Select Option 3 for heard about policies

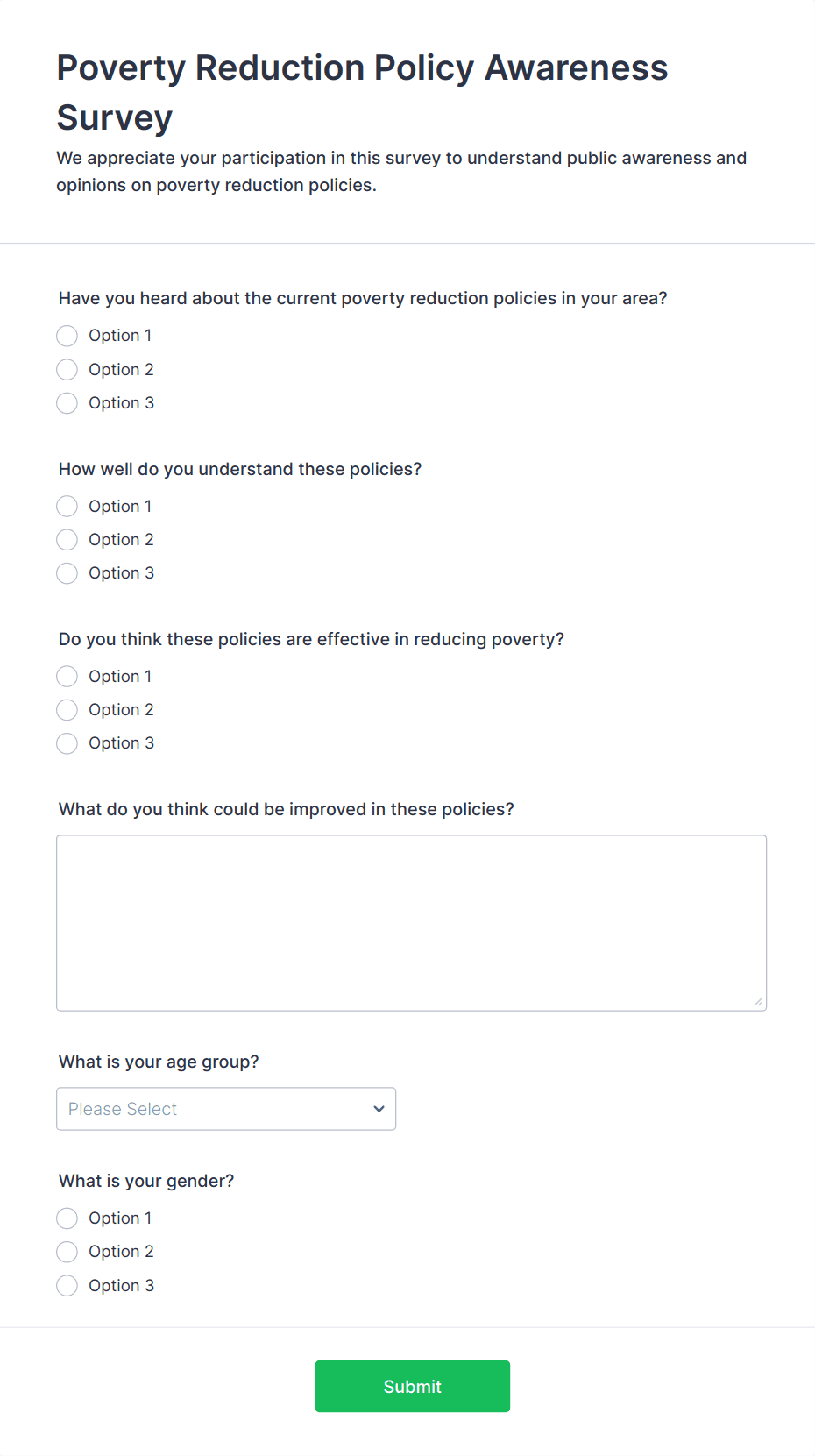coord(67,403)
